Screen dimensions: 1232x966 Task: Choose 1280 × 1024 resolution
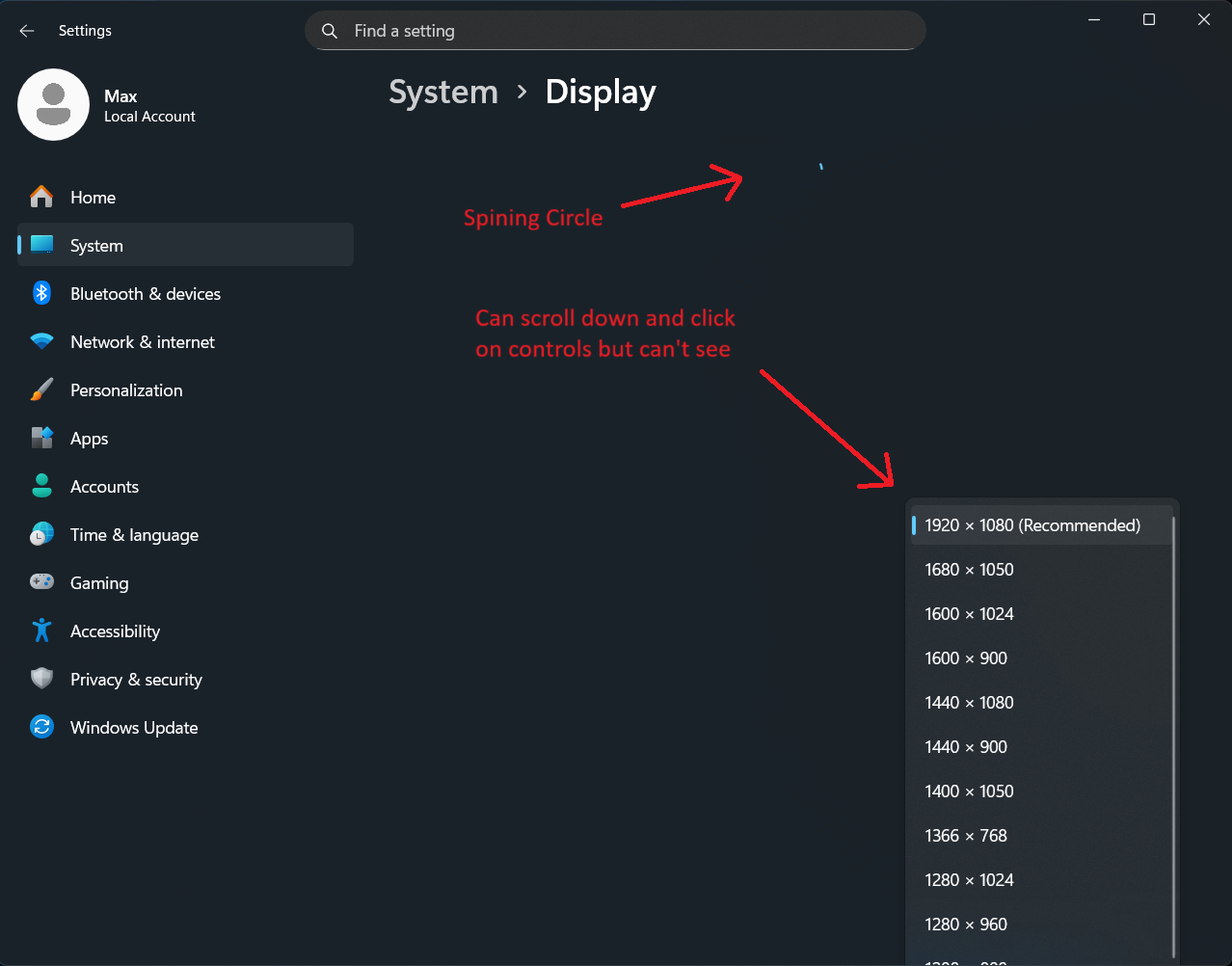click(1041, 880)
